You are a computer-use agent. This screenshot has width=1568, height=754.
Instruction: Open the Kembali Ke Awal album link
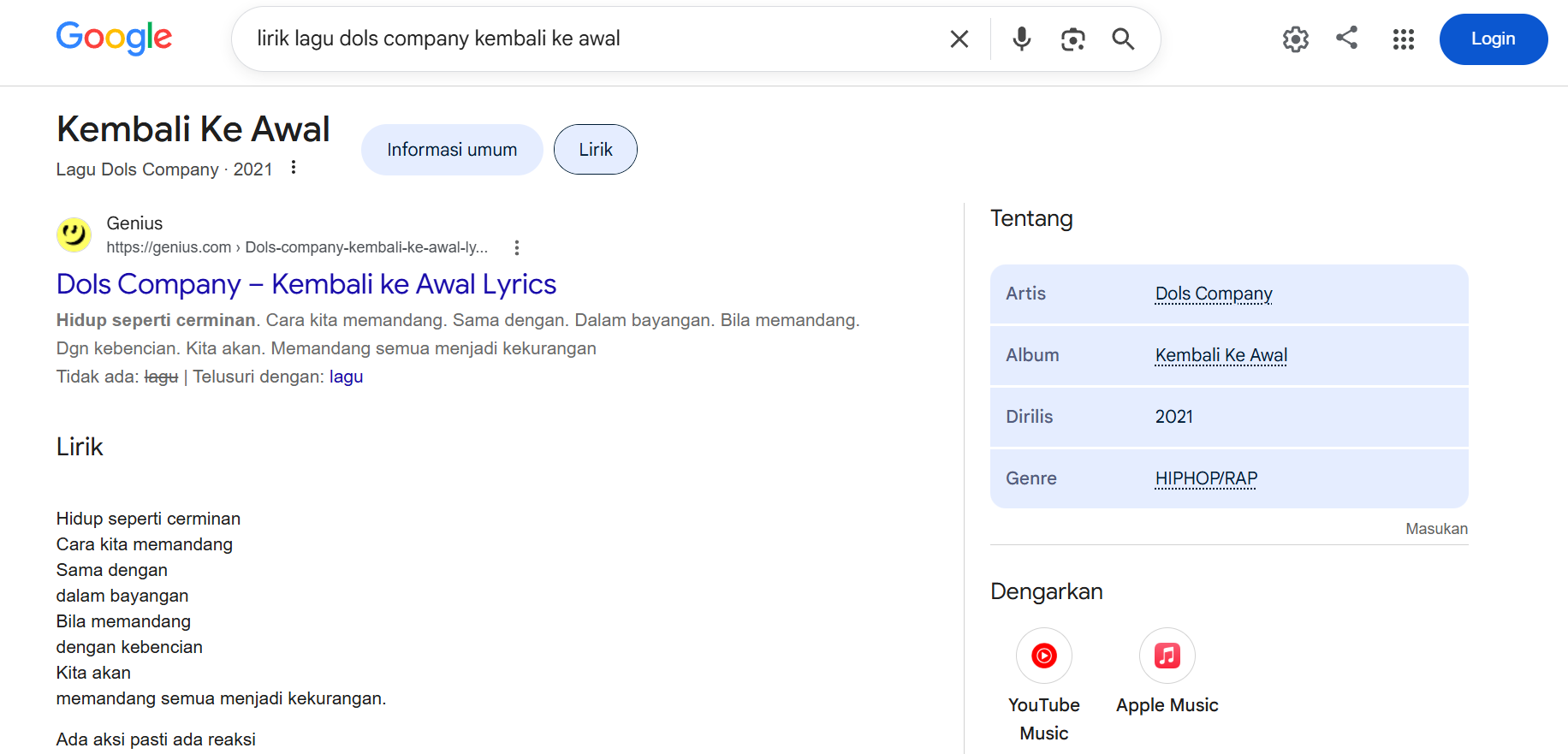pyautogui.click(x=1221, y=355)
